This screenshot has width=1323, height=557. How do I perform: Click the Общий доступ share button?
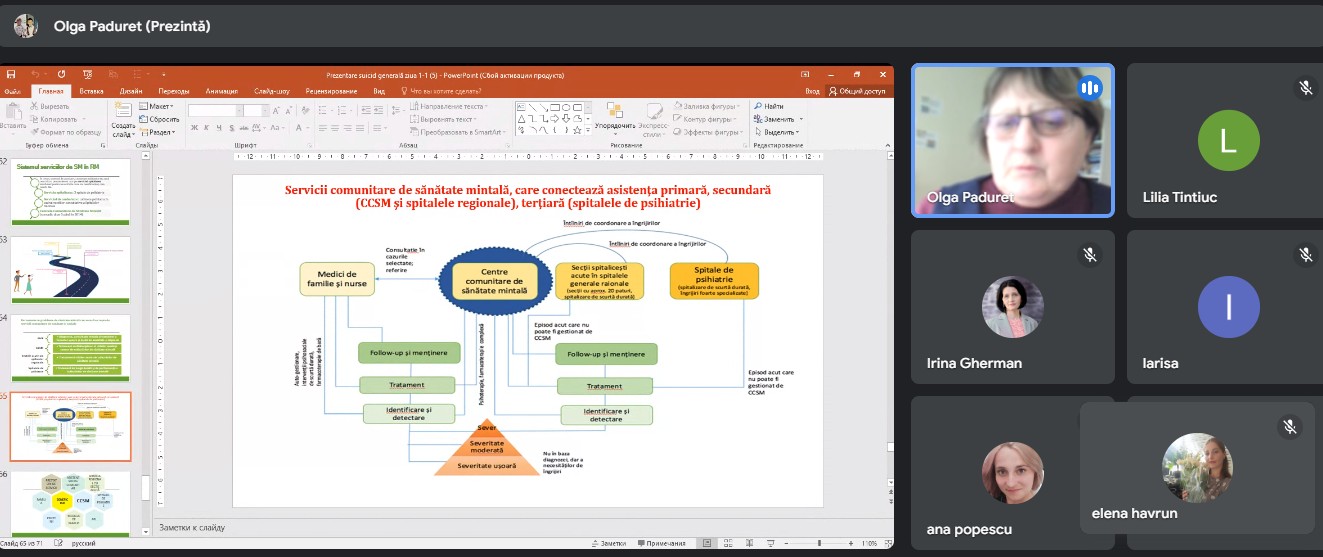pos(860,90)
